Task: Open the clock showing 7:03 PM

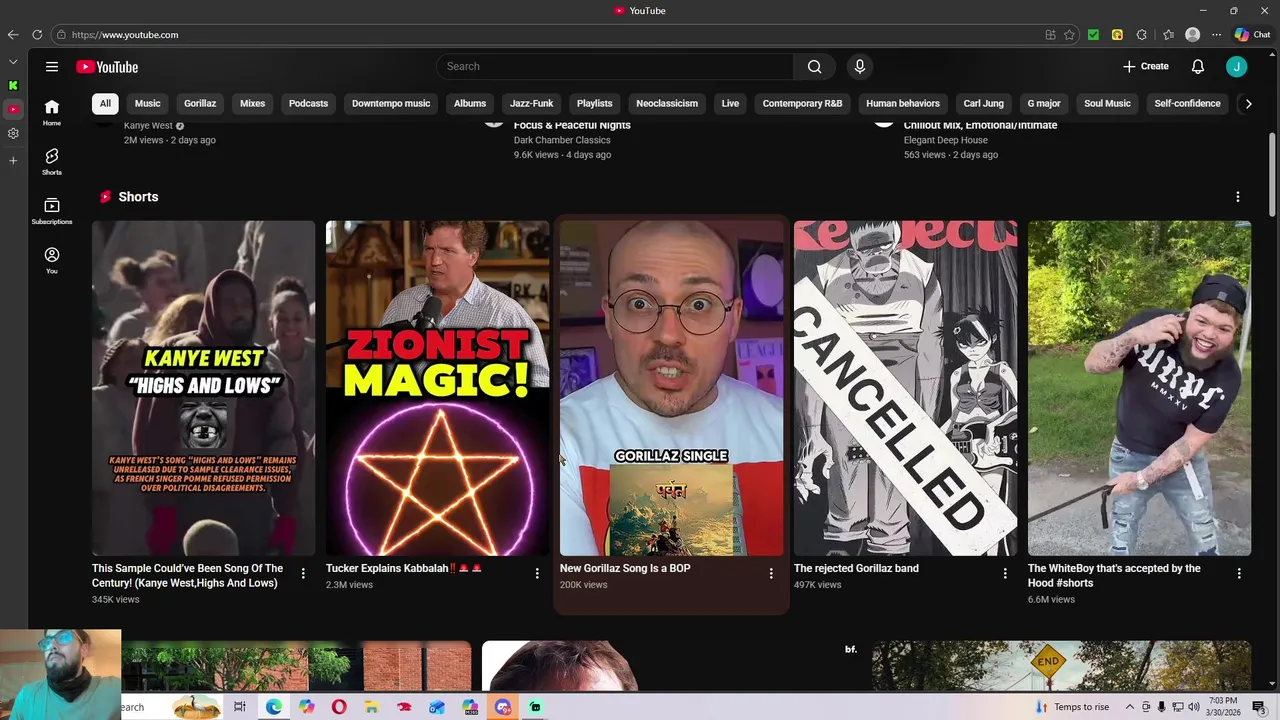Action: point(1223,707)
